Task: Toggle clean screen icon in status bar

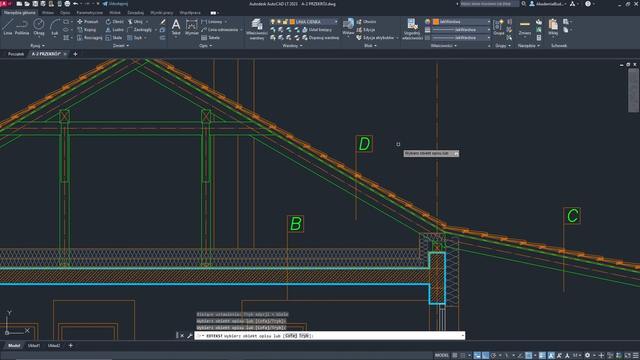Action: (x=628, y=356)
